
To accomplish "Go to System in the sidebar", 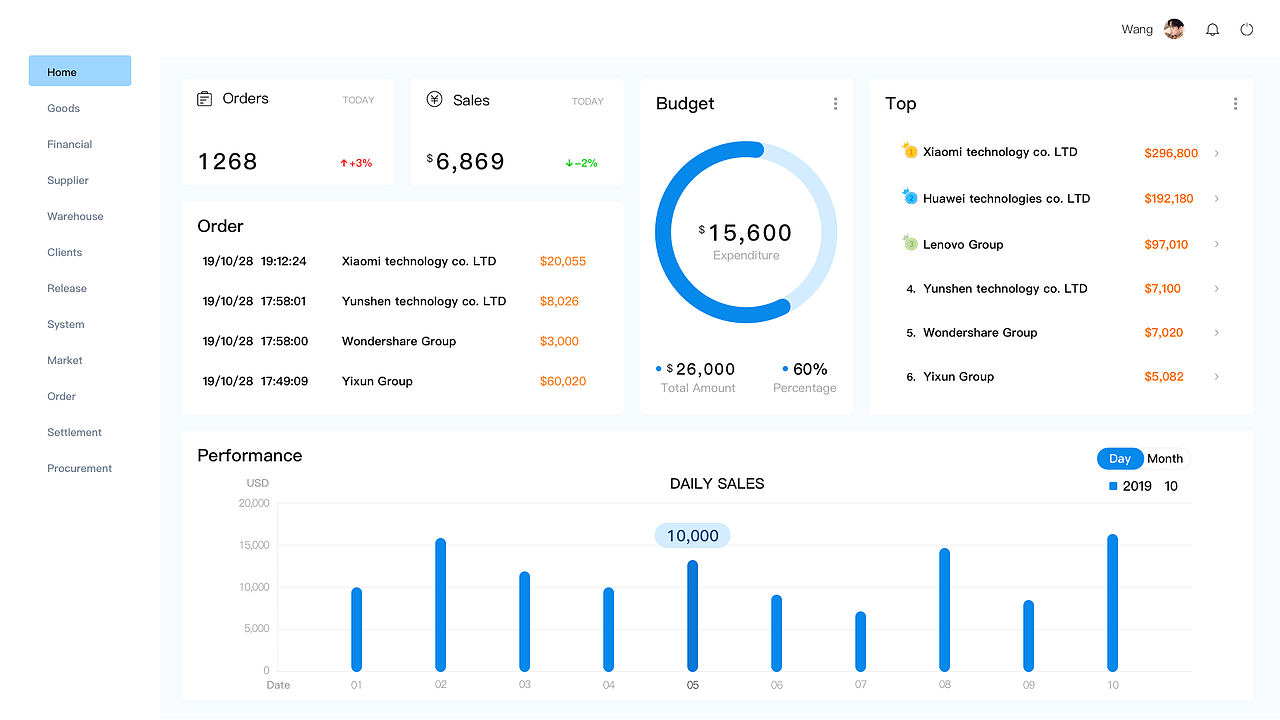I will tap(66, 324).
